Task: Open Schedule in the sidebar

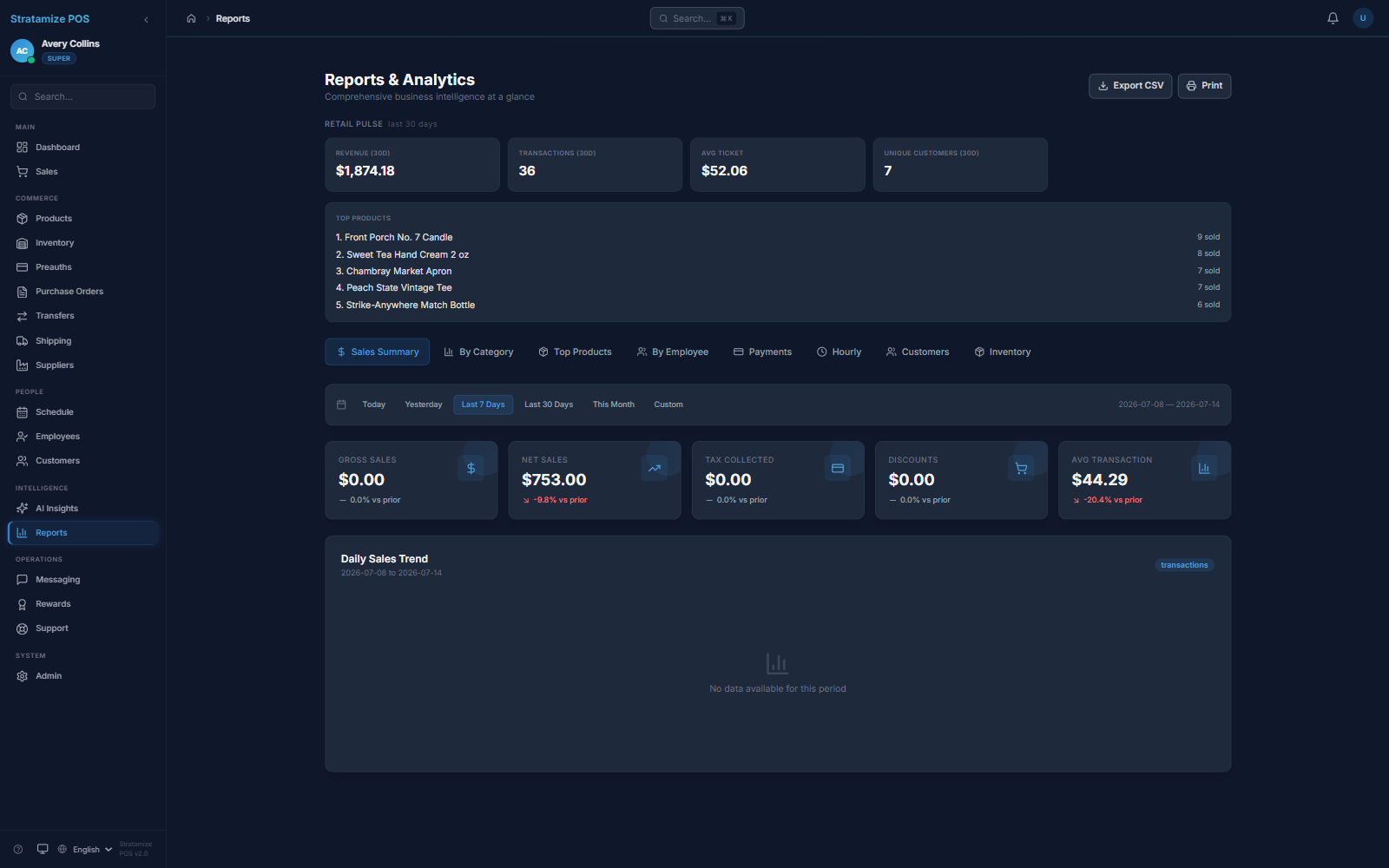Action: (x=83, y=412)
